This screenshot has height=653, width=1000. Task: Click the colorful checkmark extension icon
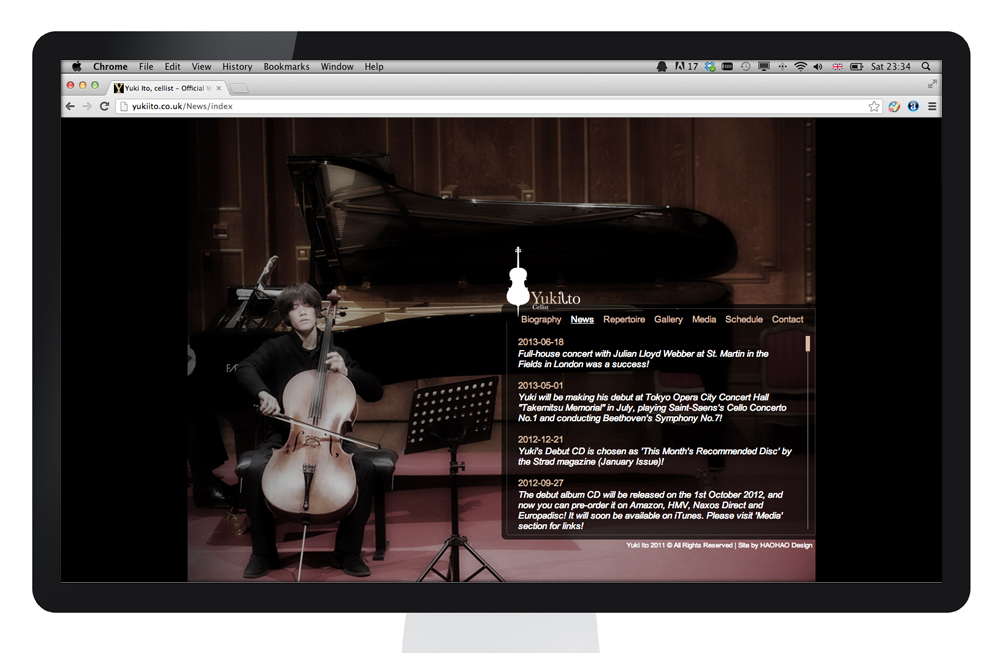894,106
